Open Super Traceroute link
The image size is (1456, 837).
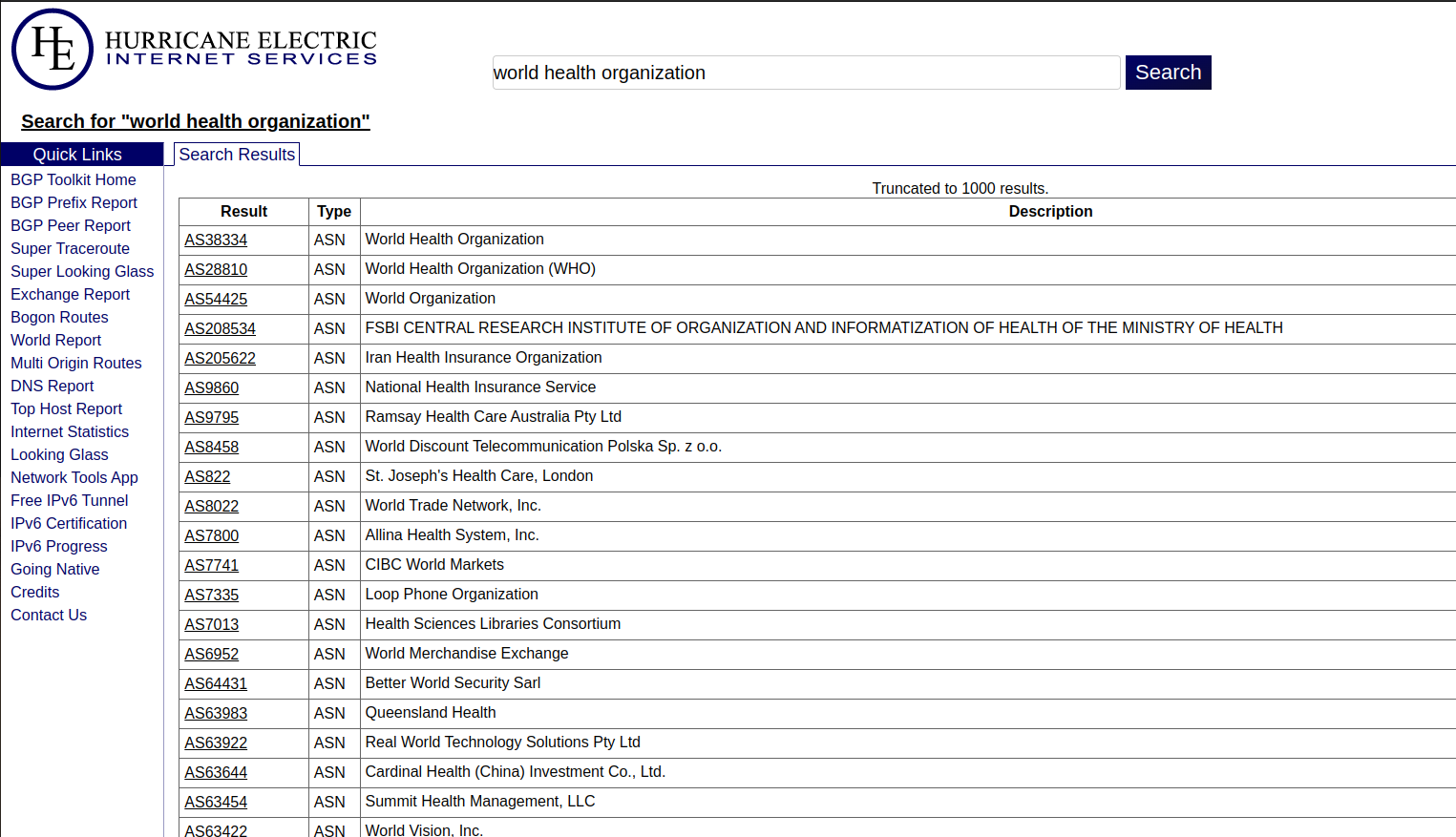(x=71, y=248)
